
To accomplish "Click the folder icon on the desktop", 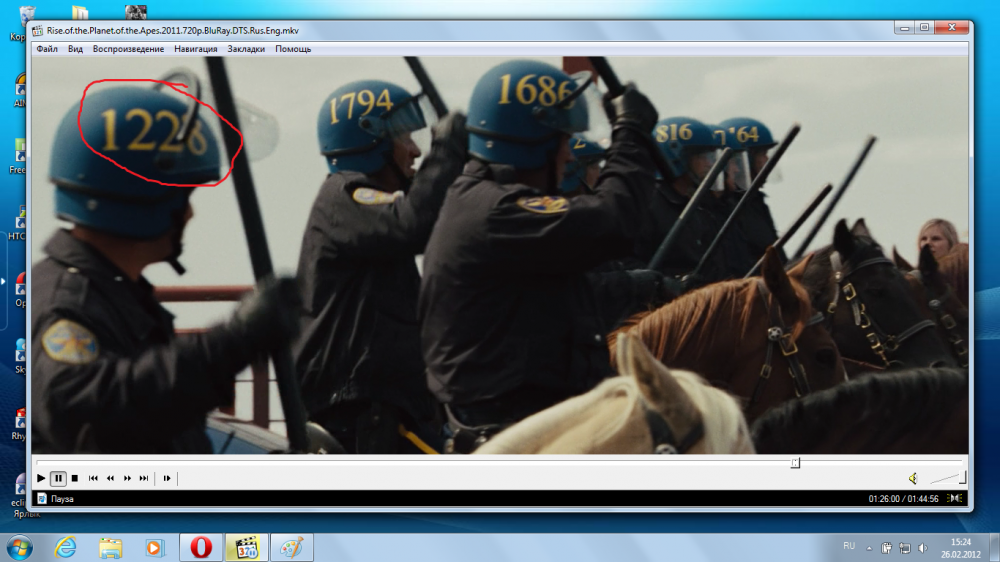I will [80, 12].
